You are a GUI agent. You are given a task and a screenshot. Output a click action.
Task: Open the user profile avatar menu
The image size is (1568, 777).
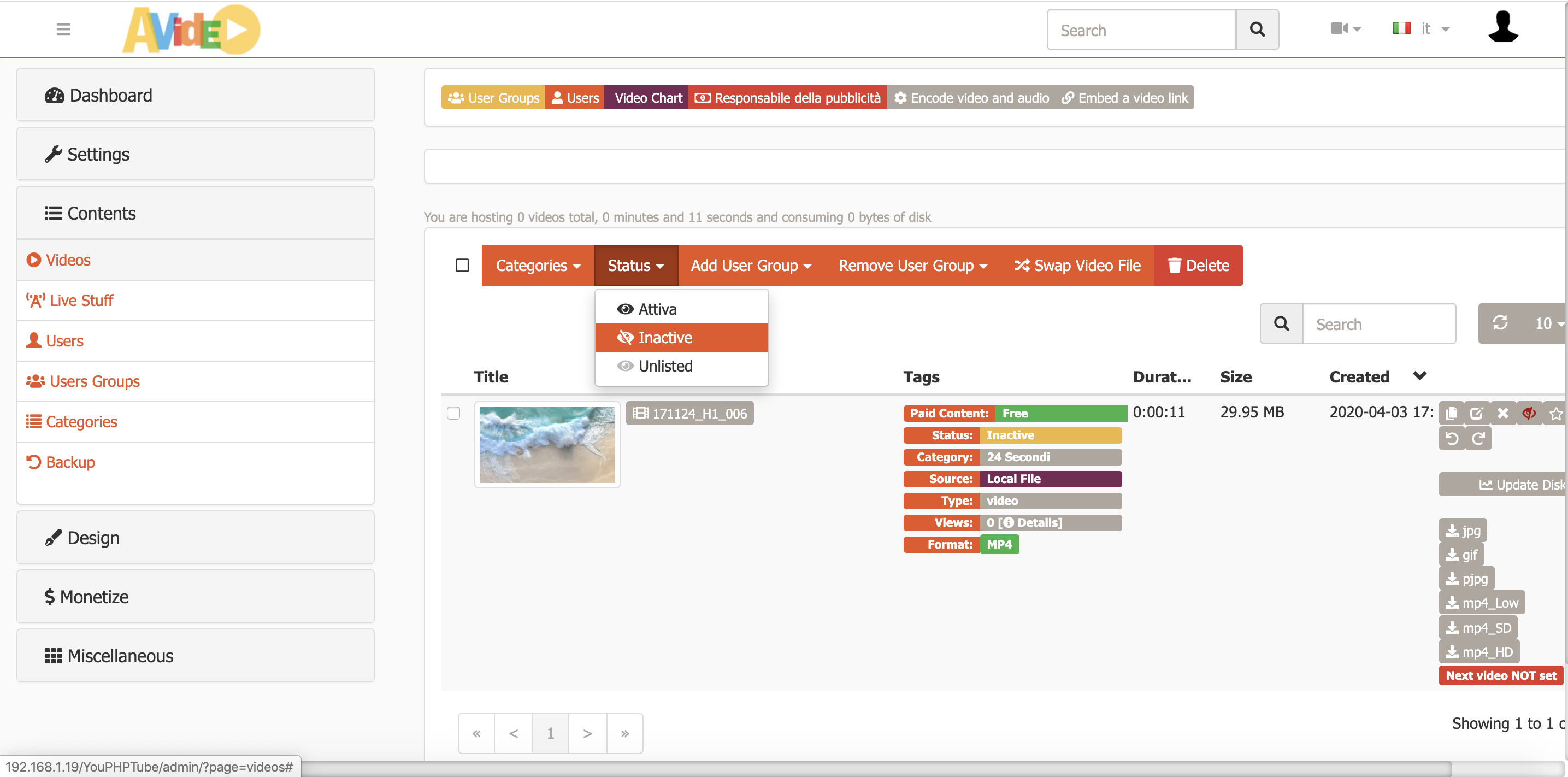point(1503,28)
